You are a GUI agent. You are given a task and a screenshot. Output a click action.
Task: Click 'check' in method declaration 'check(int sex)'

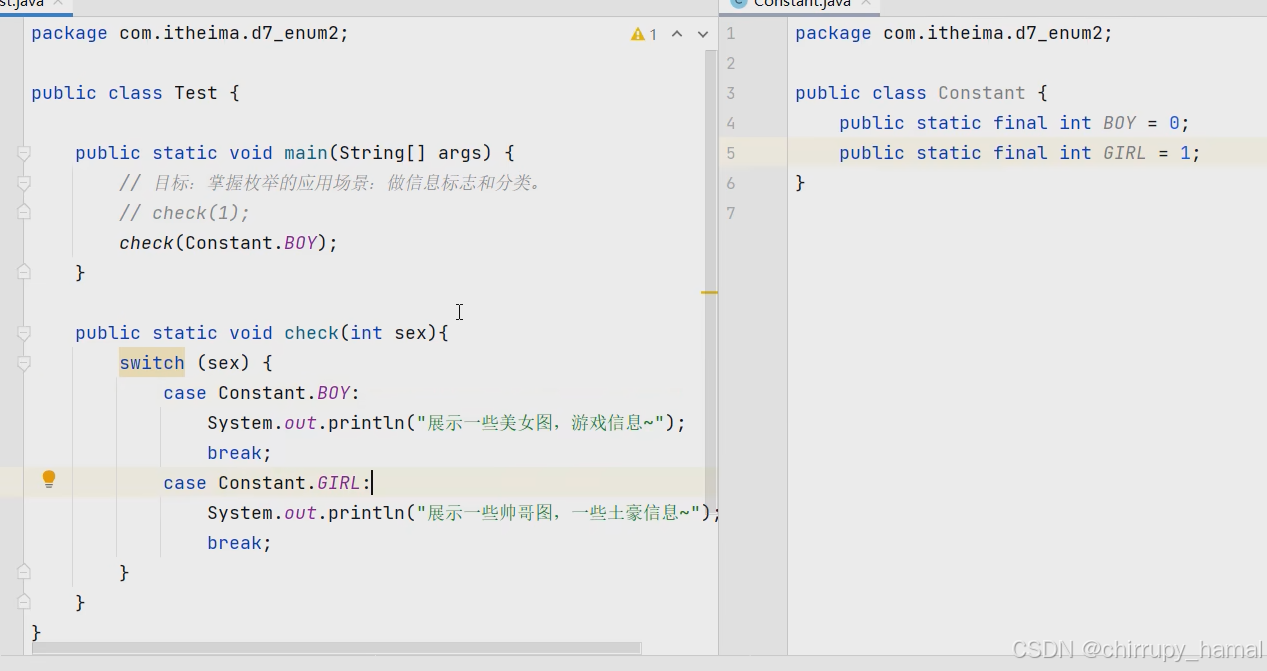(x=311, y=333)
